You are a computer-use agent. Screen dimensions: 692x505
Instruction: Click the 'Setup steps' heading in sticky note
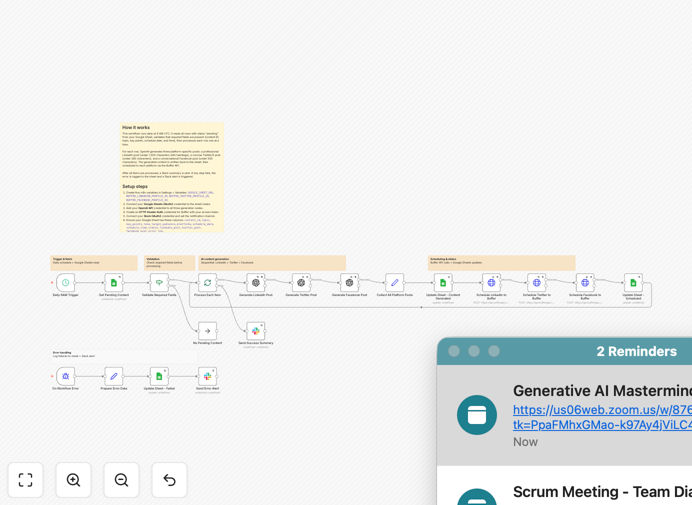tap(135, 186)
